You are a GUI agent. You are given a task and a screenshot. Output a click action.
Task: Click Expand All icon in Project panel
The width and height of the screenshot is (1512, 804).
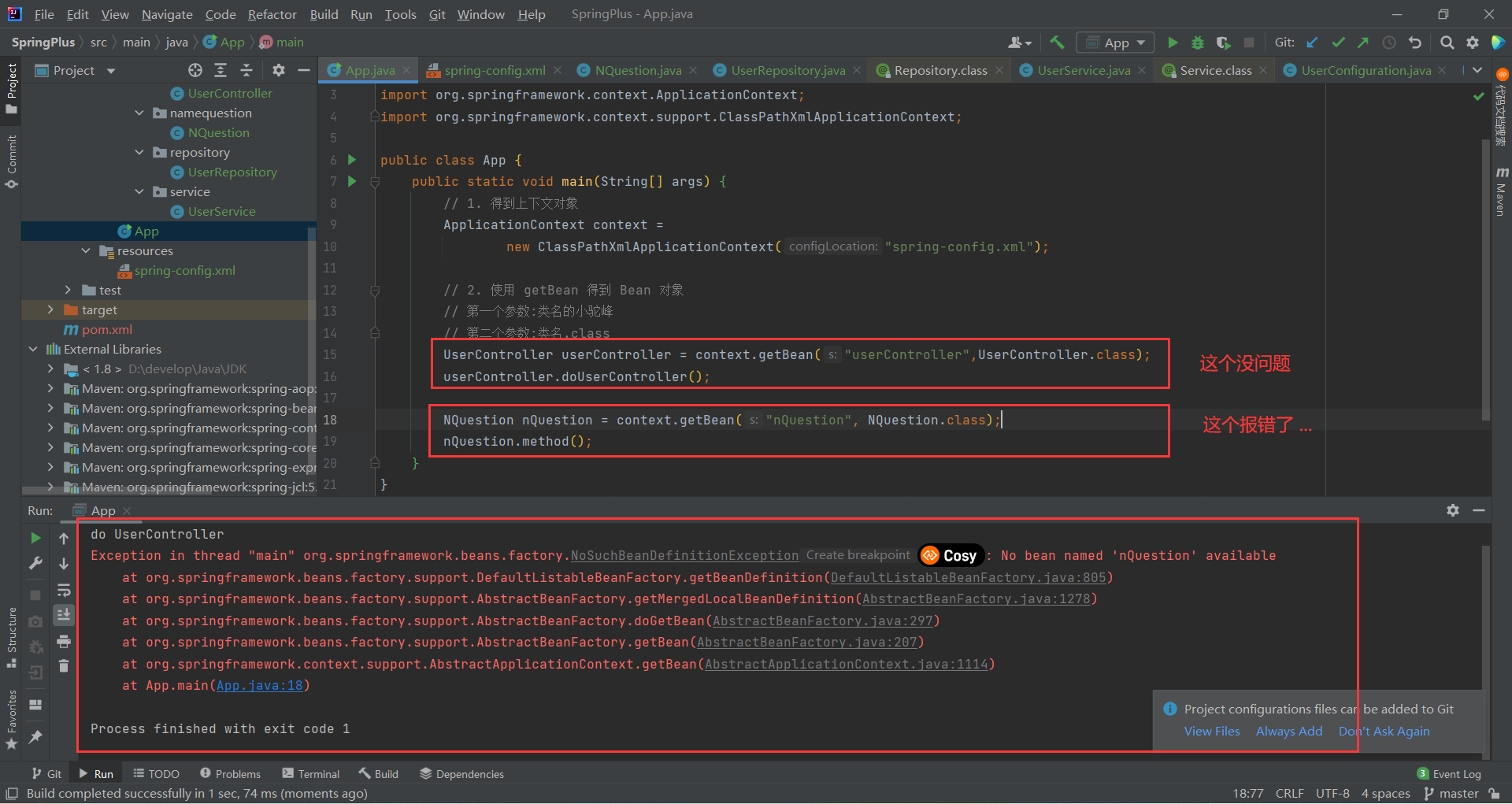(x=220, y=70)
